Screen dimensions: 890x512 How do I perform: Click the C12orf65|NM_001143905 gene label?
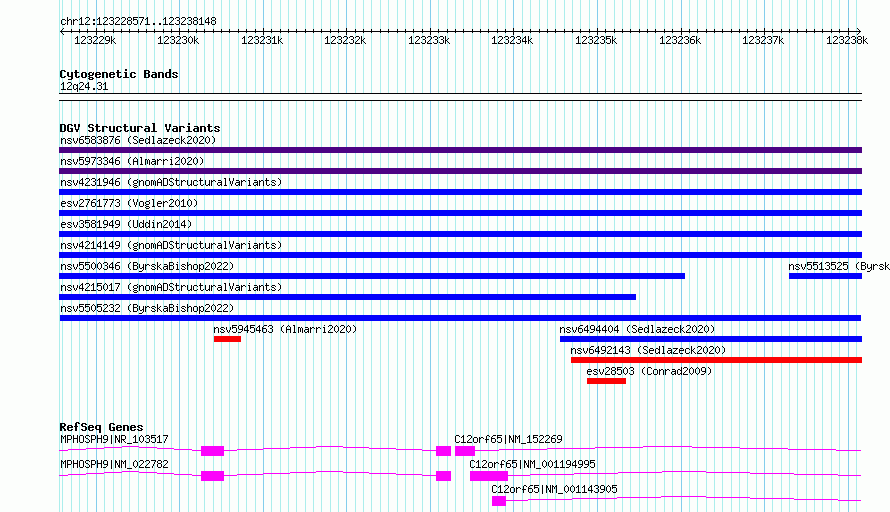[x=554, y=489]
